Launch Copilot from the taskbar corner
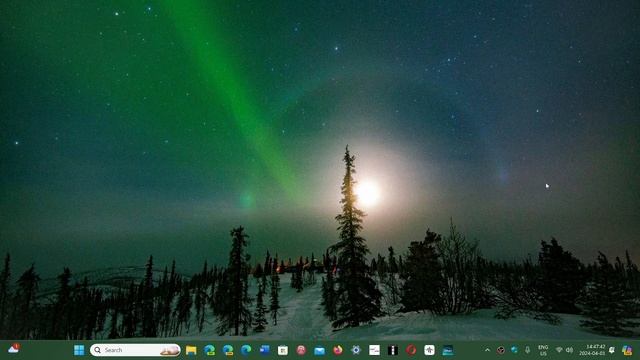This screenshot has width=640, height=360. [627, 350]
